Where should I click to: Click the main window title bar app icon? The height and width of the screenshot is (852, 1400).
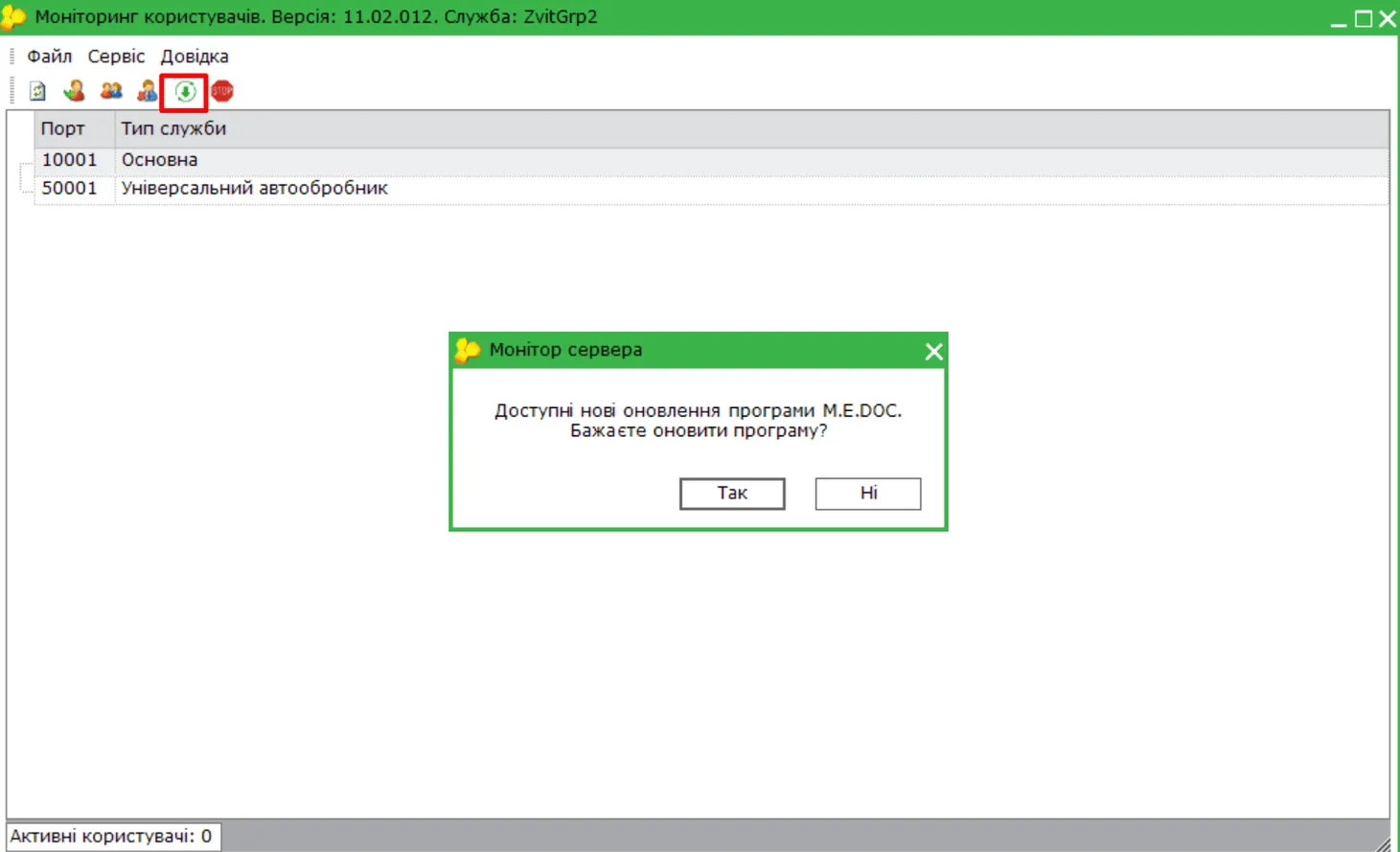pyautogui.click(x=13, y=17)
